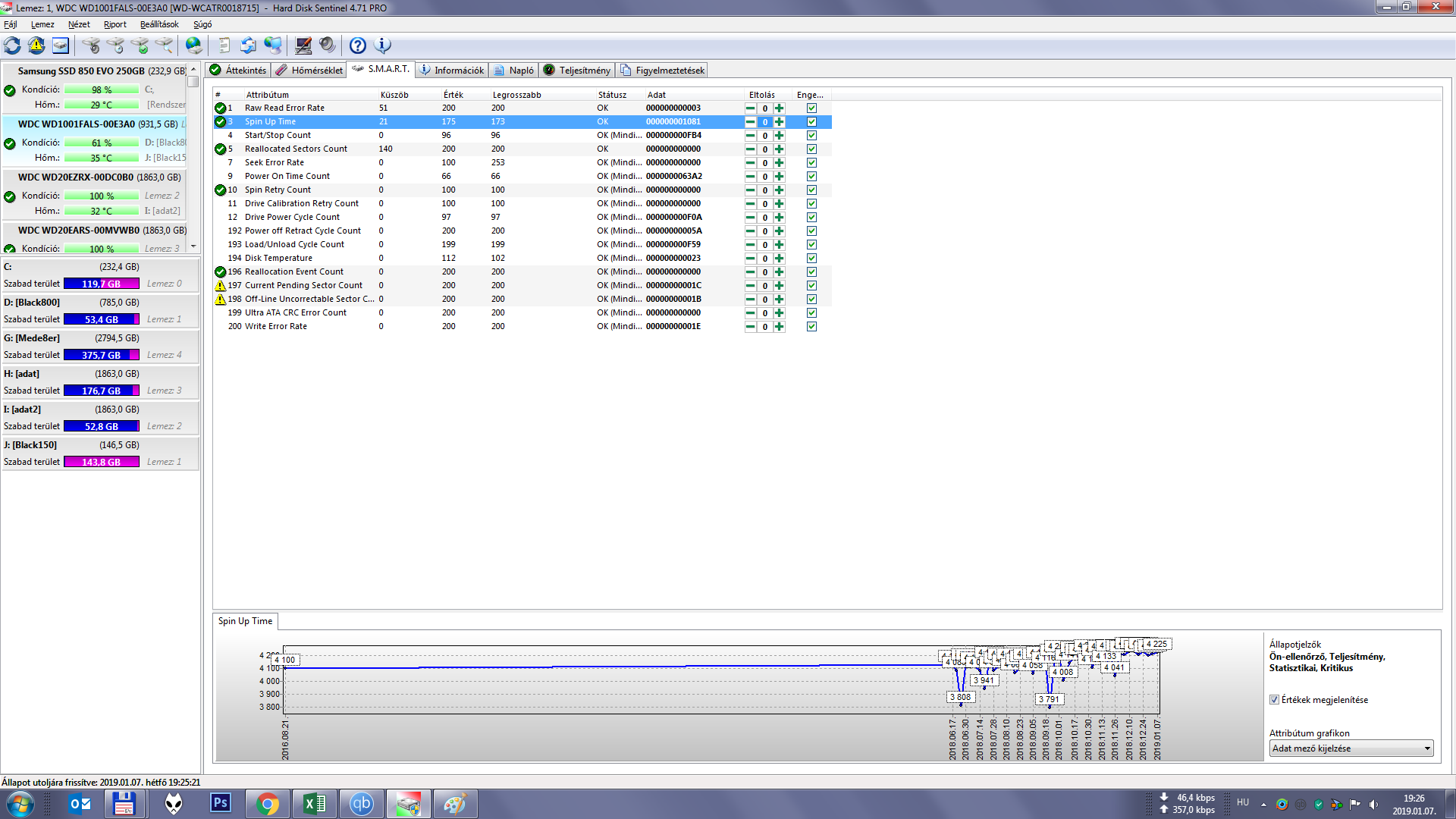Increase offset for Raw Read Error Rate
This screenshot has height=819, width=1456.
[779, 108]
